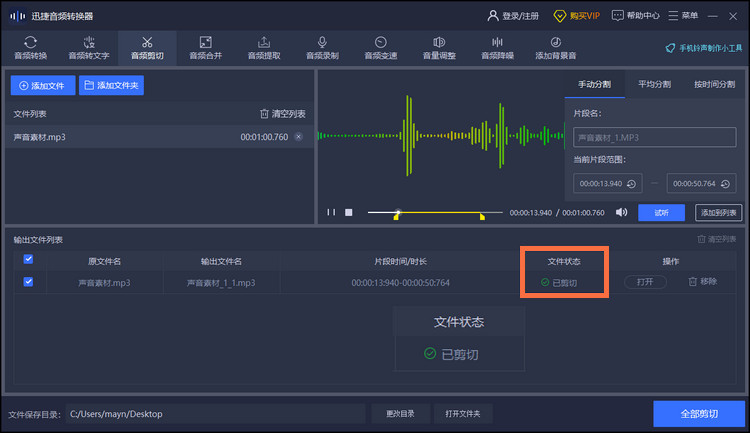The width and height of the screenshot is (750, 433).
Task: Open the 帮助中心 help center
Action: (x=636, y=16)
